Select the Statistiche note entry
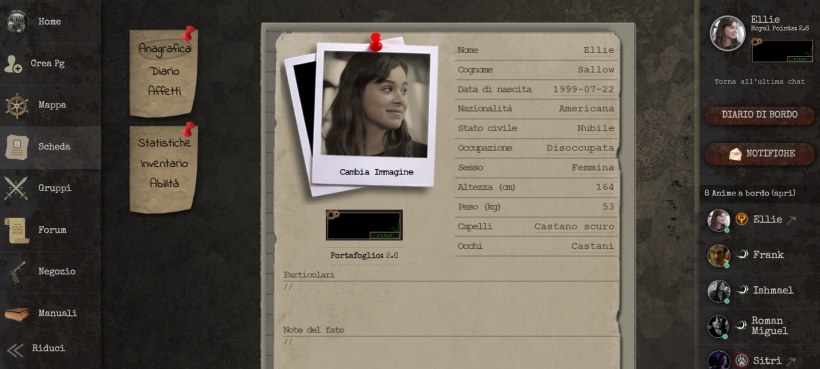 click(x=164, y=143)
